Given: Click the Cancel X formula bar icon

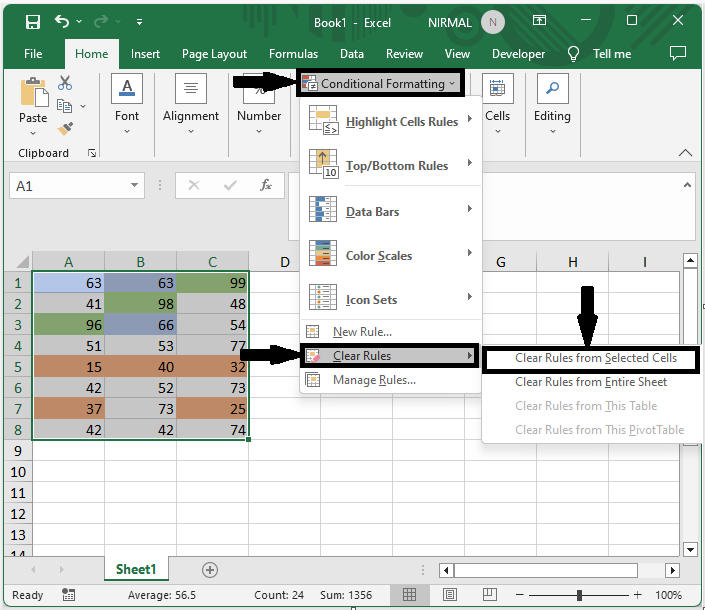Looking at the screenshot, I should pos(194,185).
